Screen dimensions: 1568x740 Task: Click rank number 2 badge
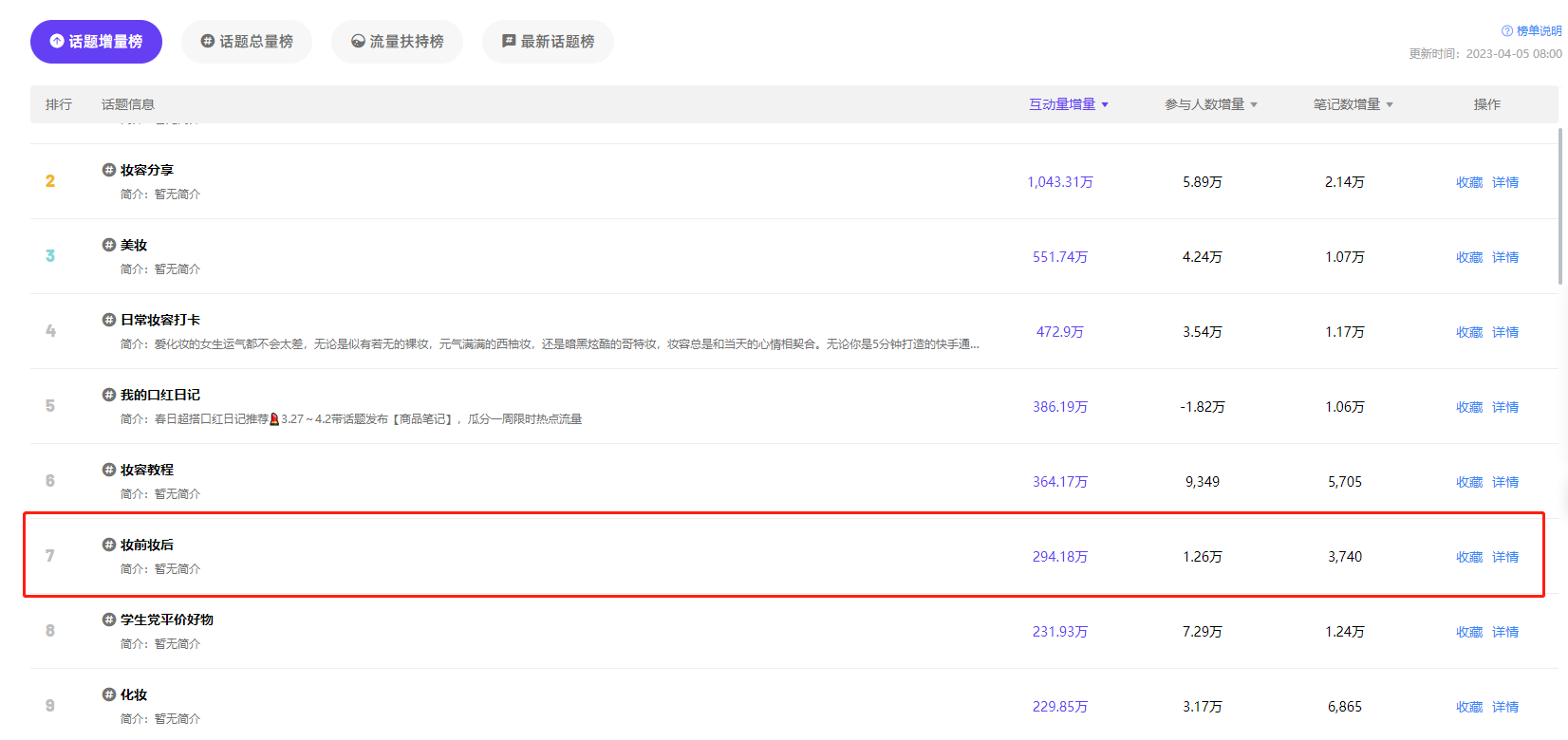point(50,181)
